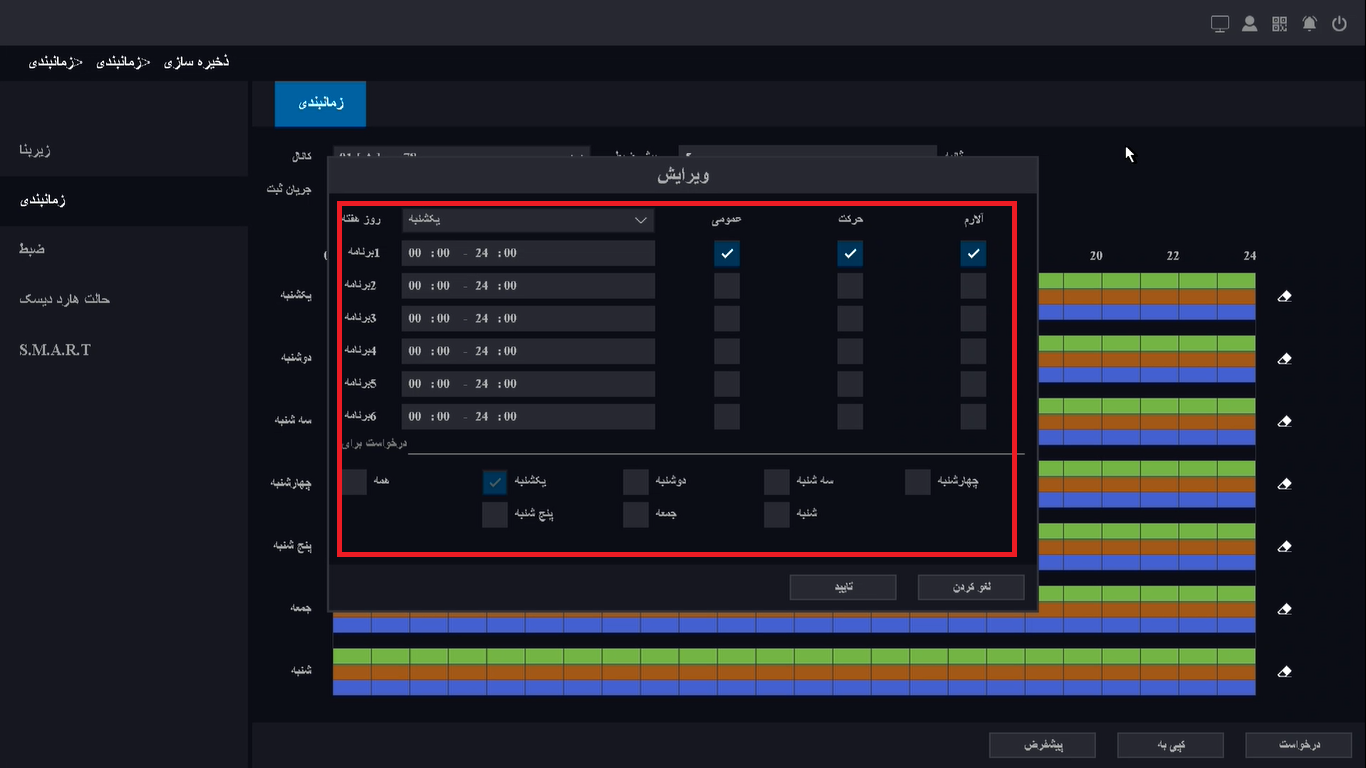Screen dimensions: 1366x768
Task: Click the eraser icon for the چهارشنبه row
Action: pos(1285,484)
